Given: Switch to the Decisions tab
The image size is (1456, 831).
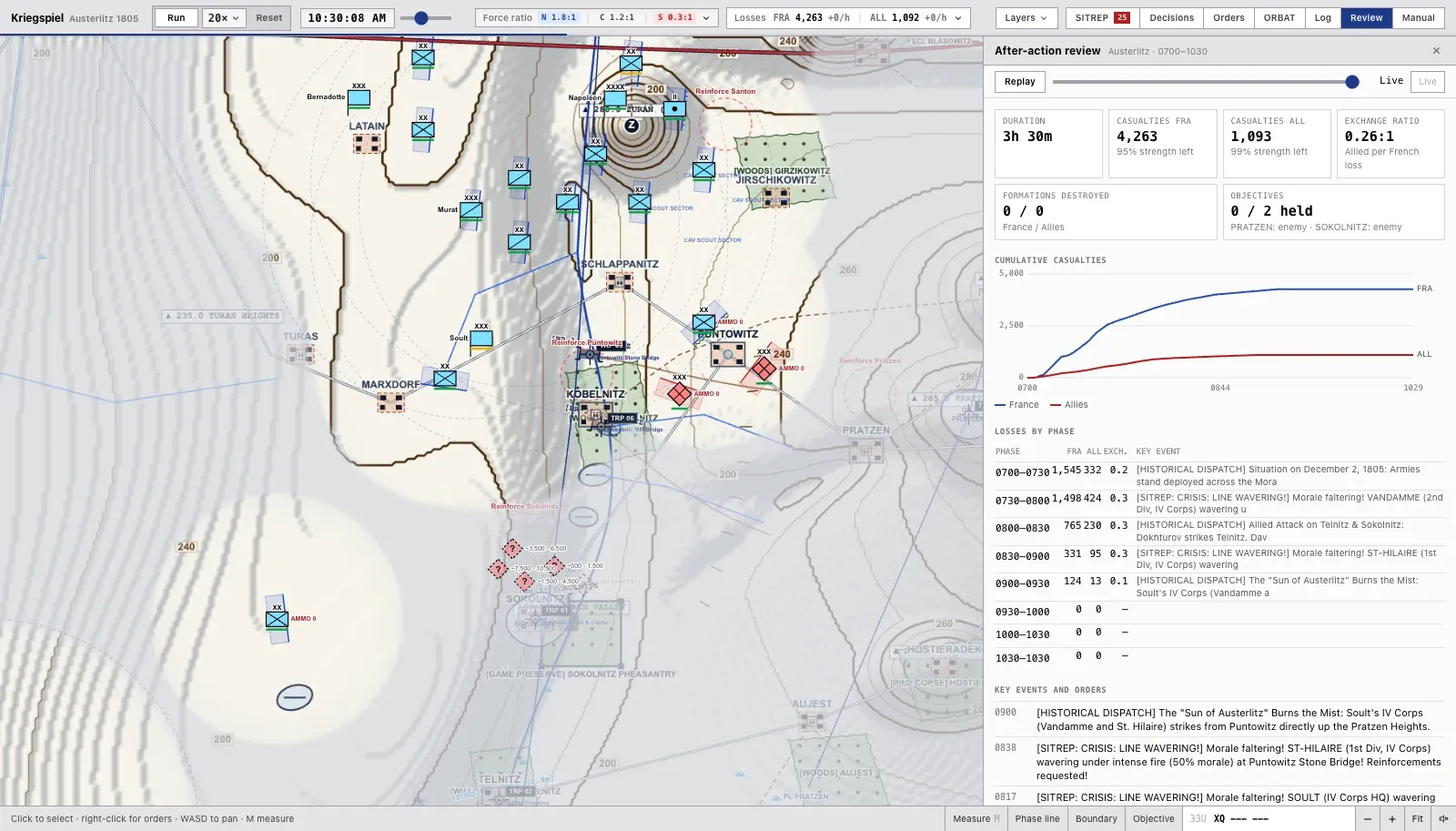Looking at the screenshot, I should 1171,18.
